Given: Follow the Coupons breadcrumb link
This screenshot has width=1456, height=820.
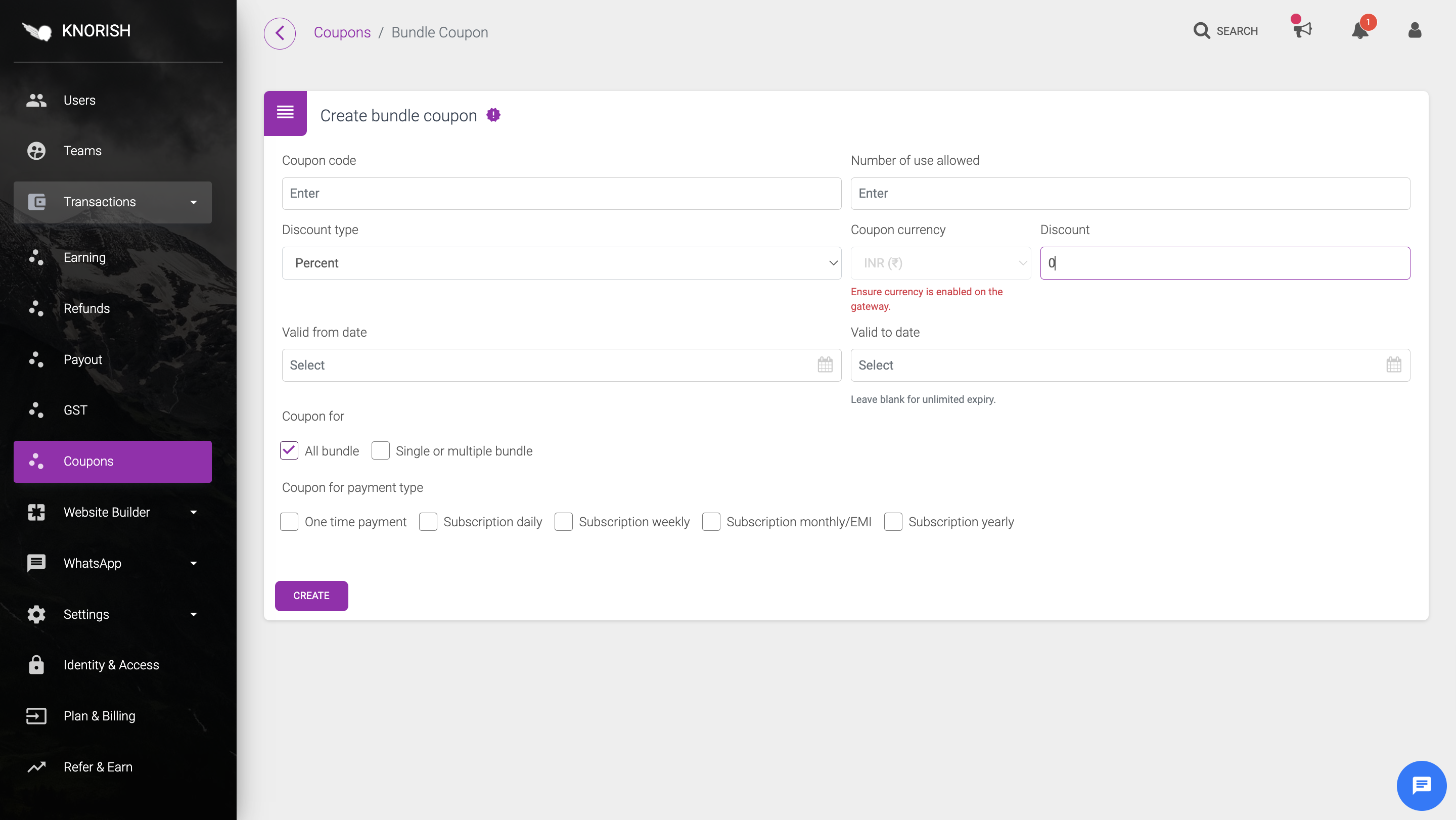Looking at the screenshot, I should pyautogui.click(x=342, y=32).
